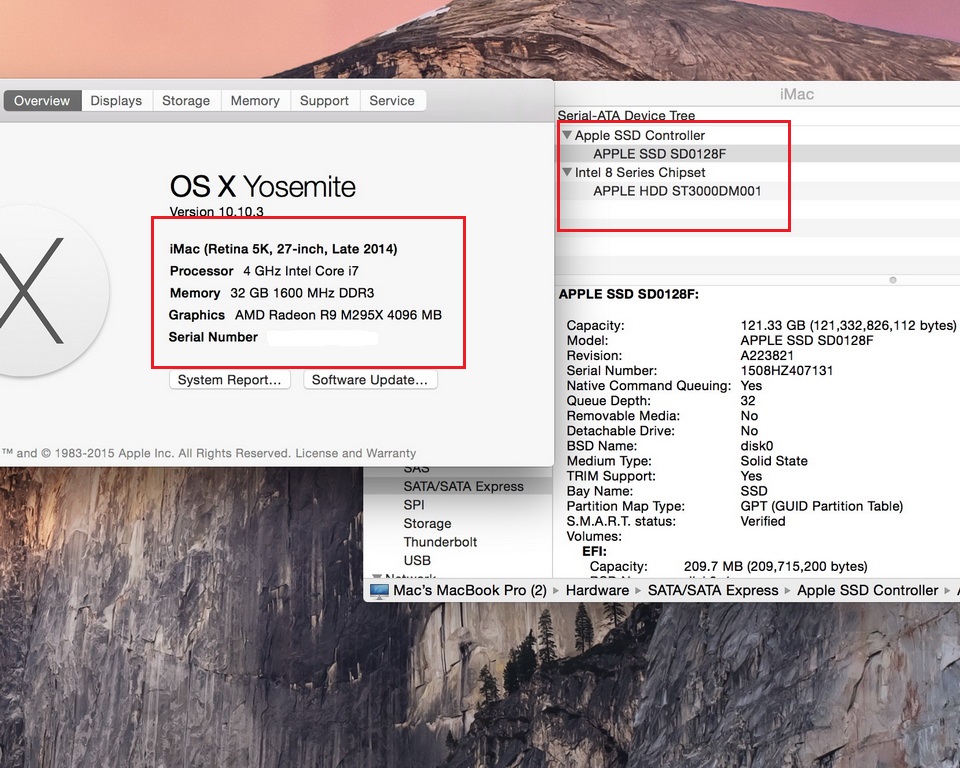Select the Intel 8 Series Chipset row
This screenshot has width=960, height=768.
(x=640, y=173)
